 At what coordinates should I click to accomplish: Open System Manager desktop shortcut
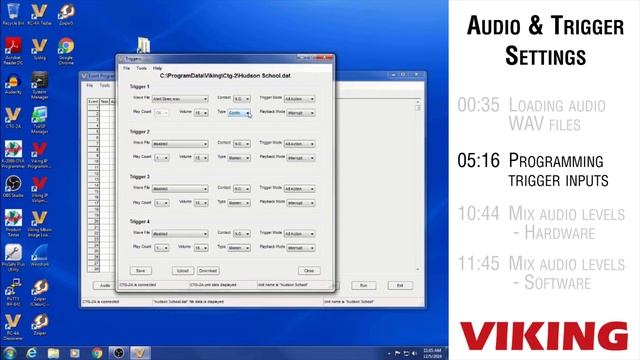click(40, 86)
